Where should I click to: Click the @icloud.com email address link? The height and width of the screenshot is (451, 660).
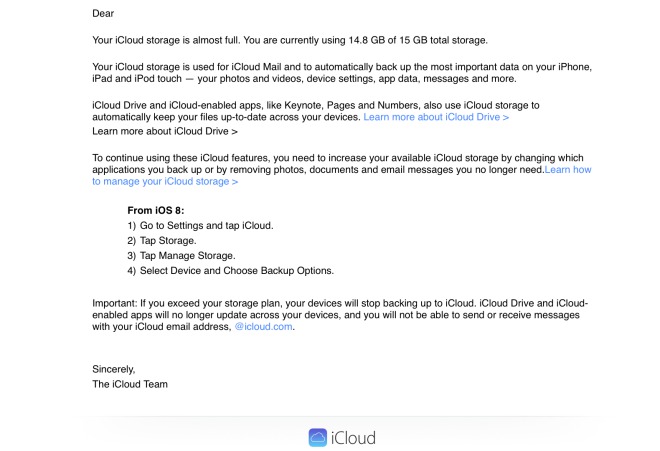[x=264, y=326]
